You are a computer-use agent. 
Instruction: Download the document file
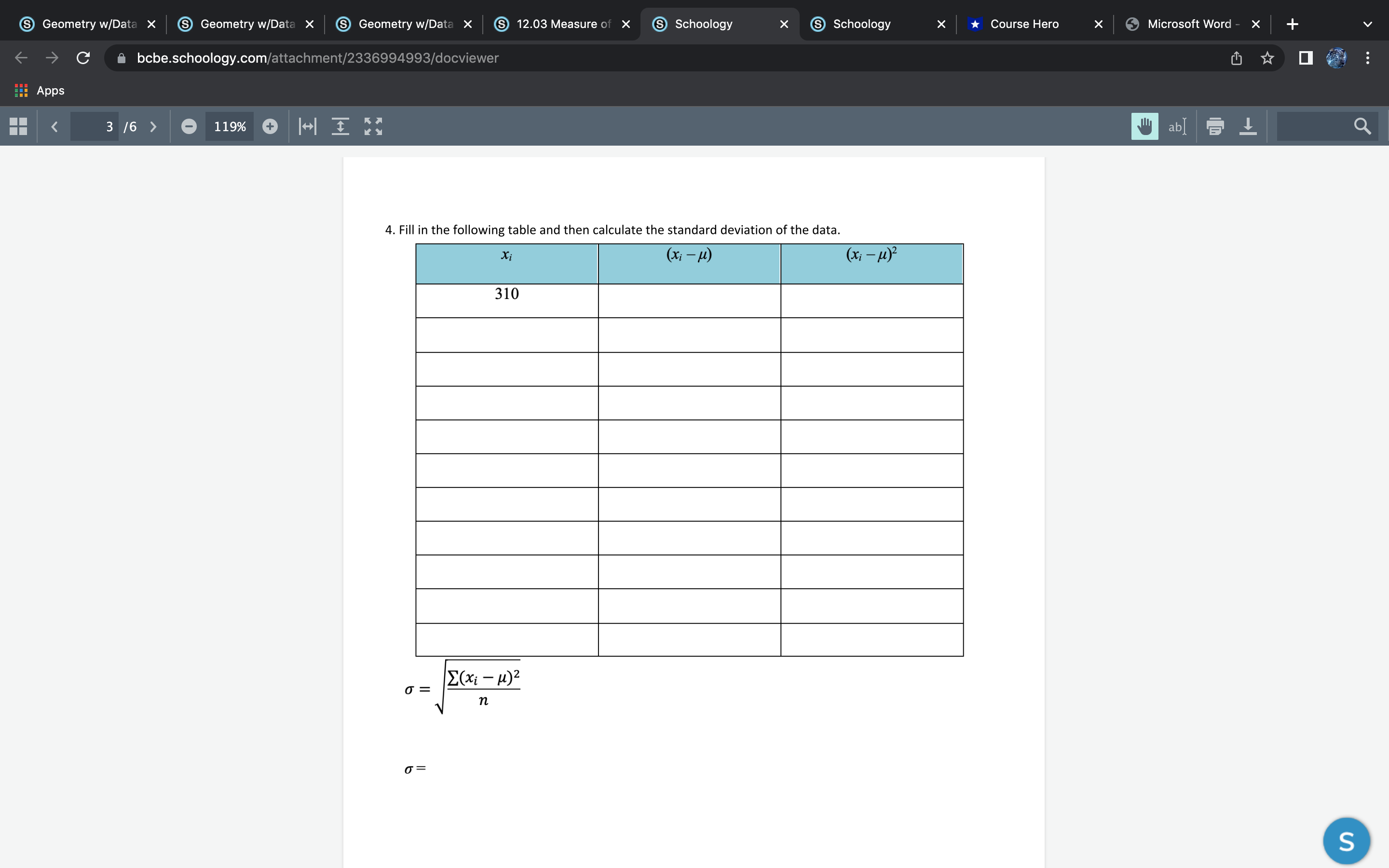[1248, 126]
